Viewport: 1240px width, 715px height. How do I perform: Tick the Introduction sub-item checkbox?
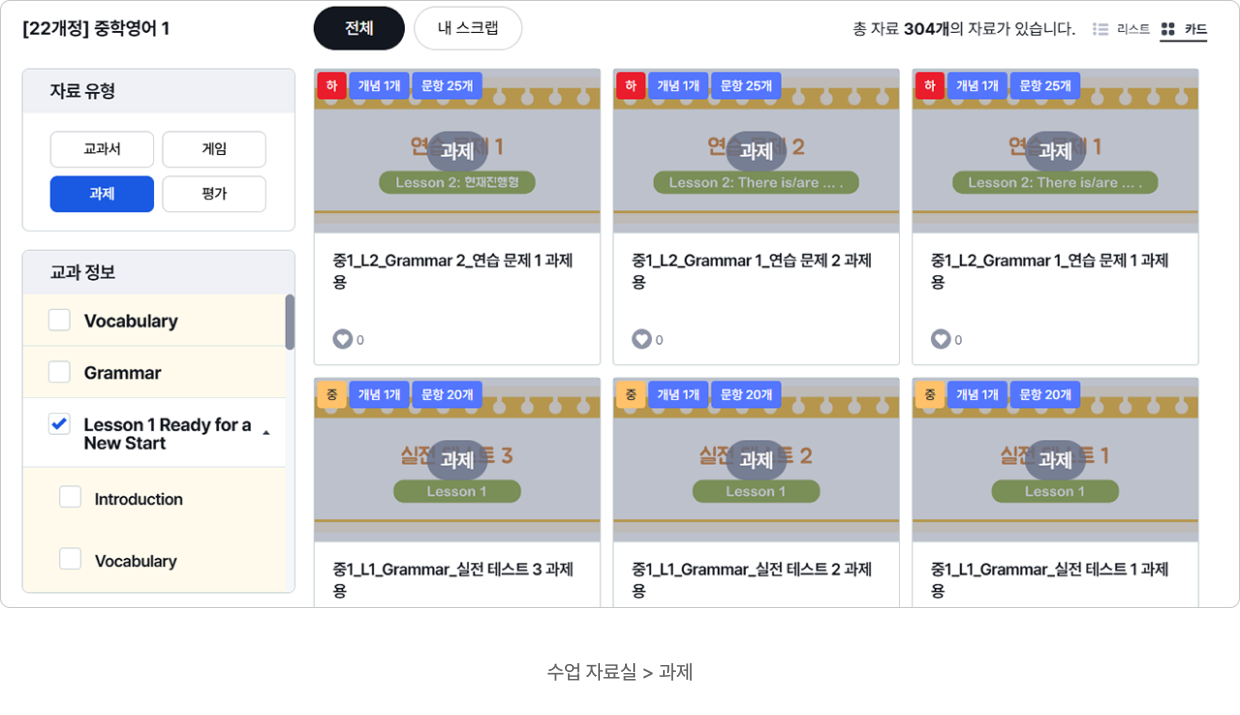pos(70,497)
